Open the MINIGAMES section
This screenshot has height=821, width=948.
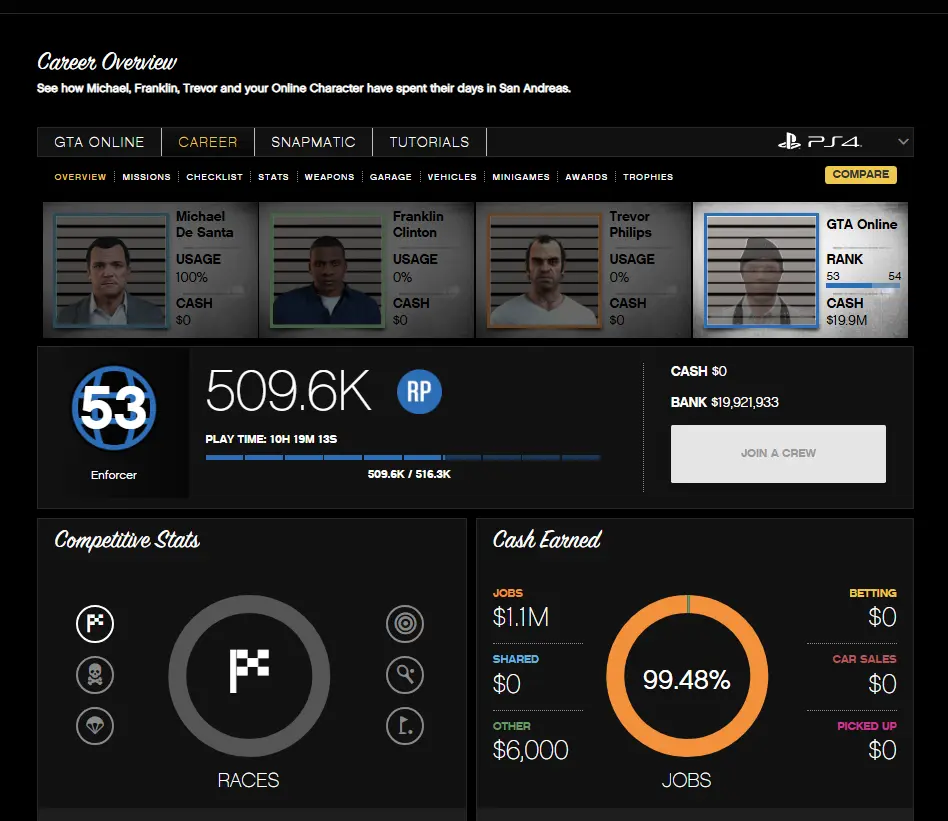point(521,177)
